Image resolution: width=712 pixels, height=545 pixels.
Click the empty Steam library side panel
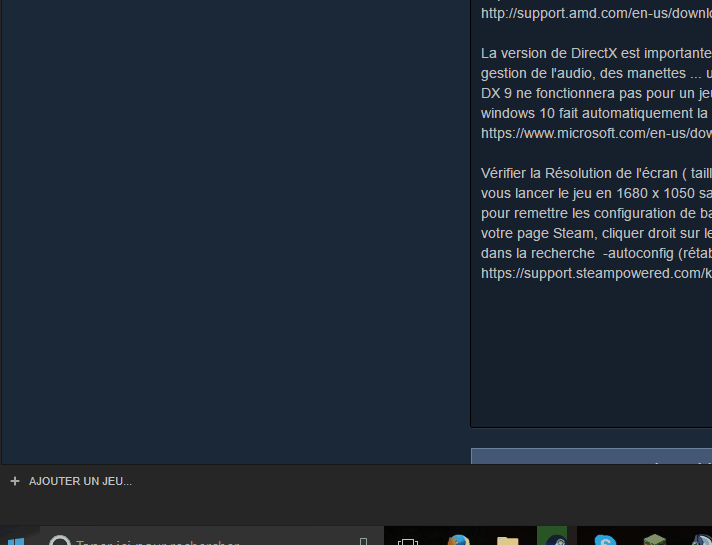coord(235,232)
